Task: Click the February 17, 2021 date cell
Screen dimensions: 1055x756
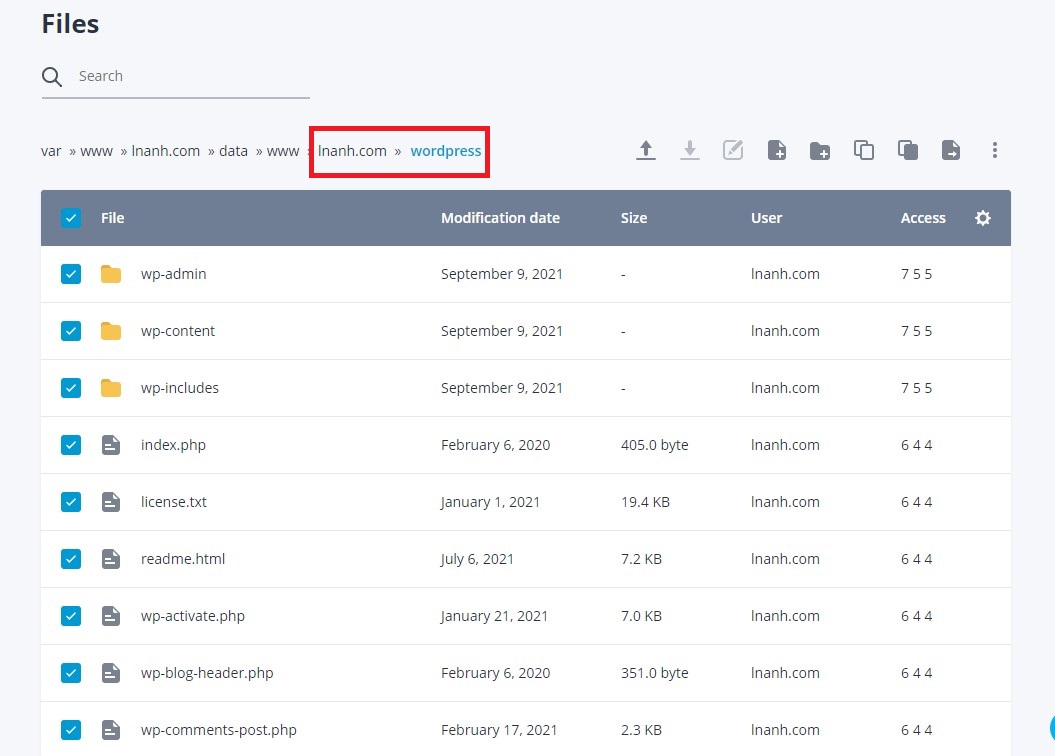Action: click(499, 730)
